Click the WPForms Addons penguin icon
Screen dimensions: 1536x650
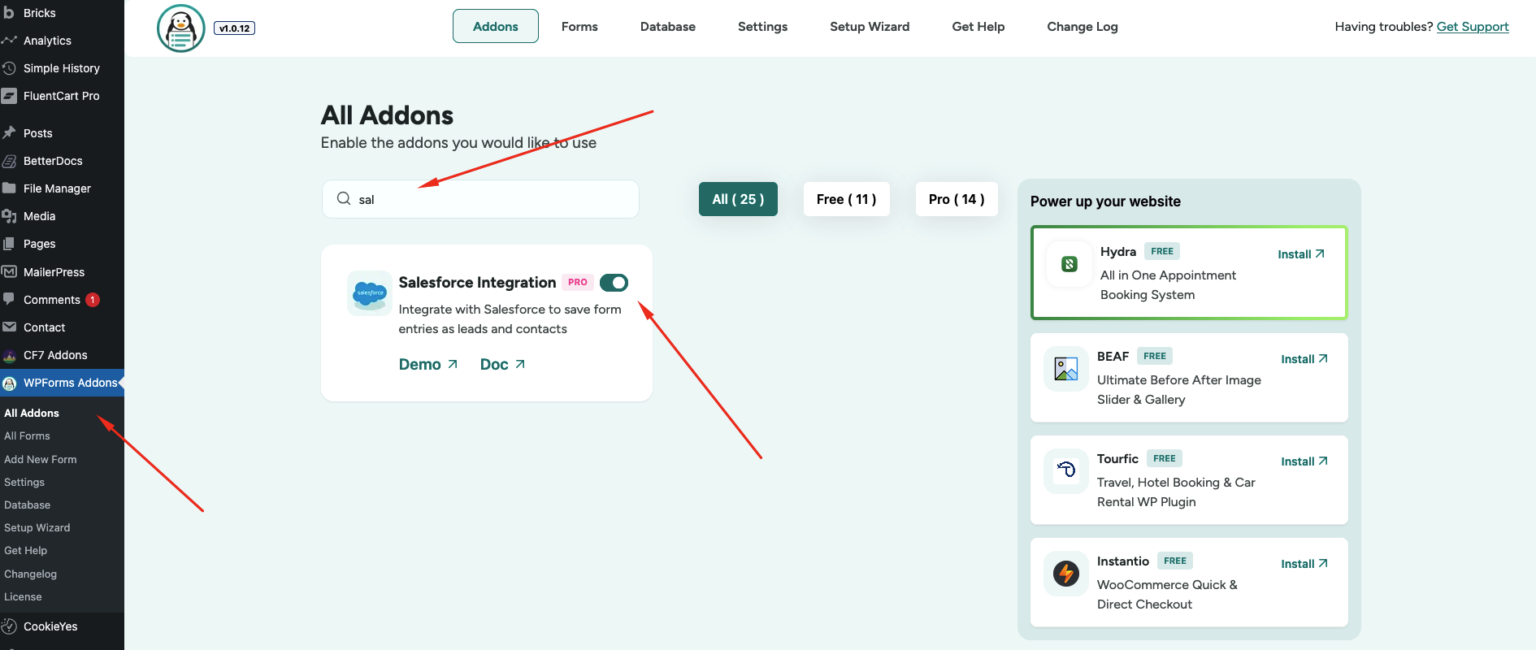pos(10,383)
